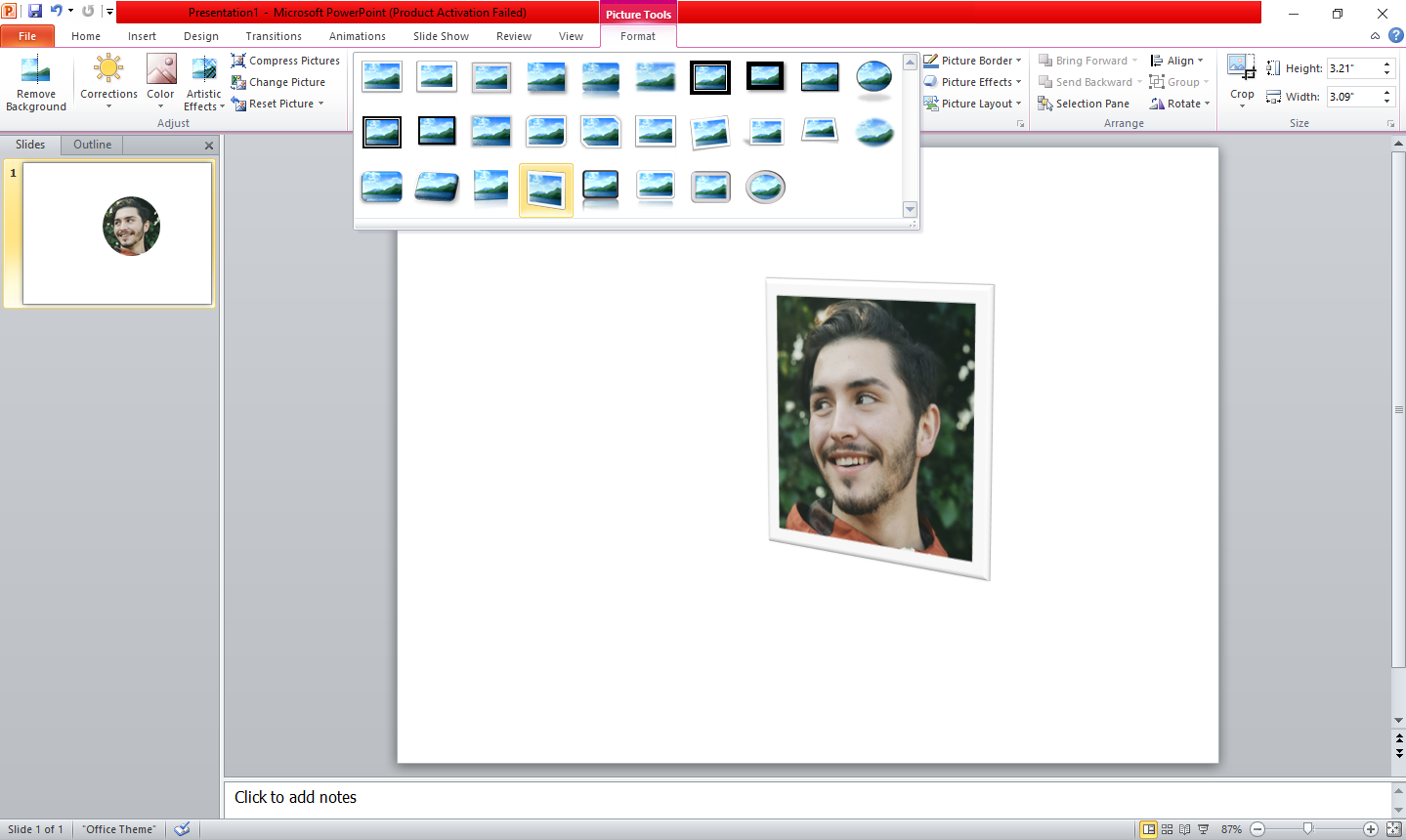1406x840 pixels.
Task: Open the Outline pane tab
Action: pos(91,144)
